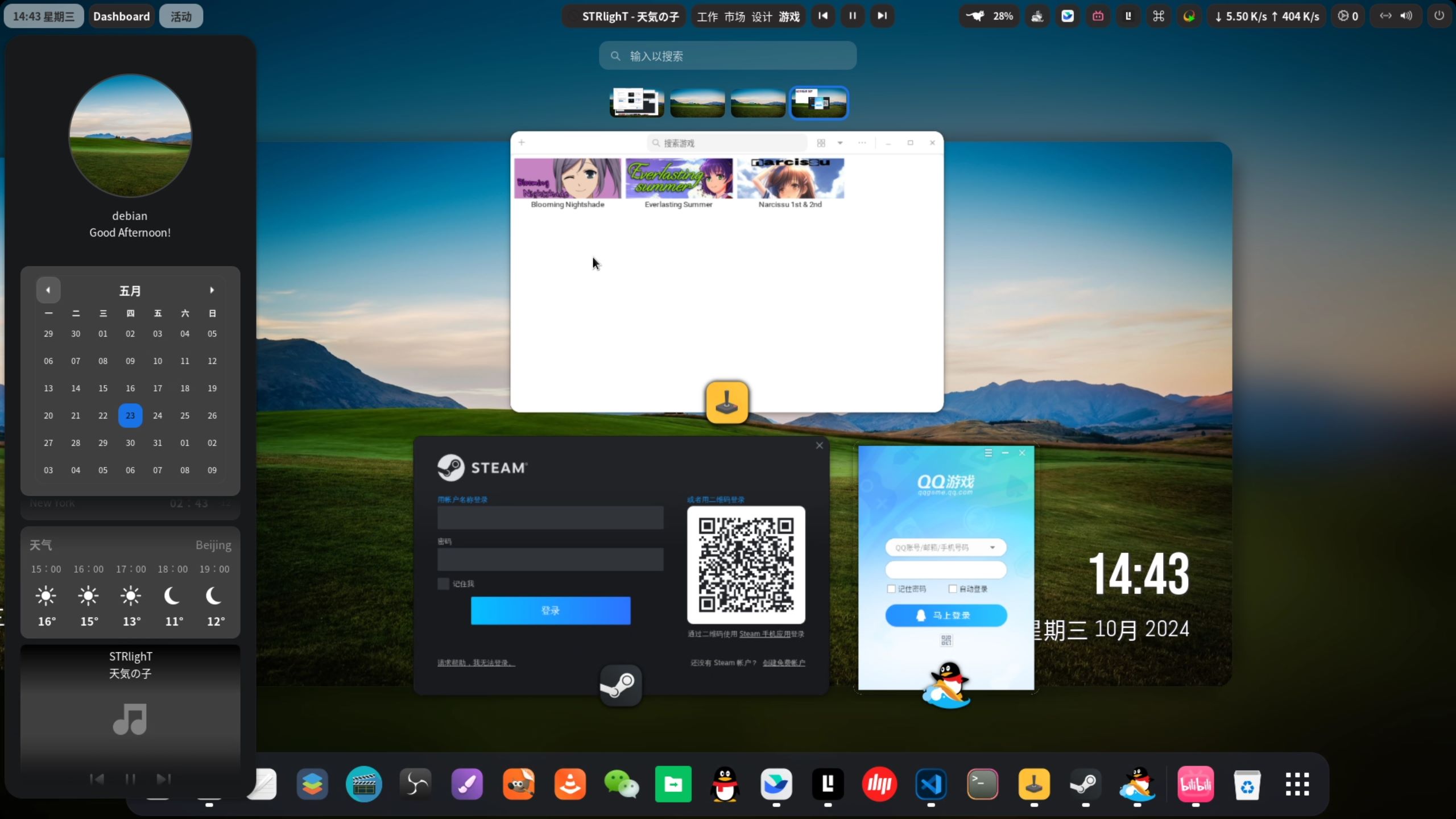Open the 活动 activities menu
The height and width of the screenshot is (819, 1456).
181,16
